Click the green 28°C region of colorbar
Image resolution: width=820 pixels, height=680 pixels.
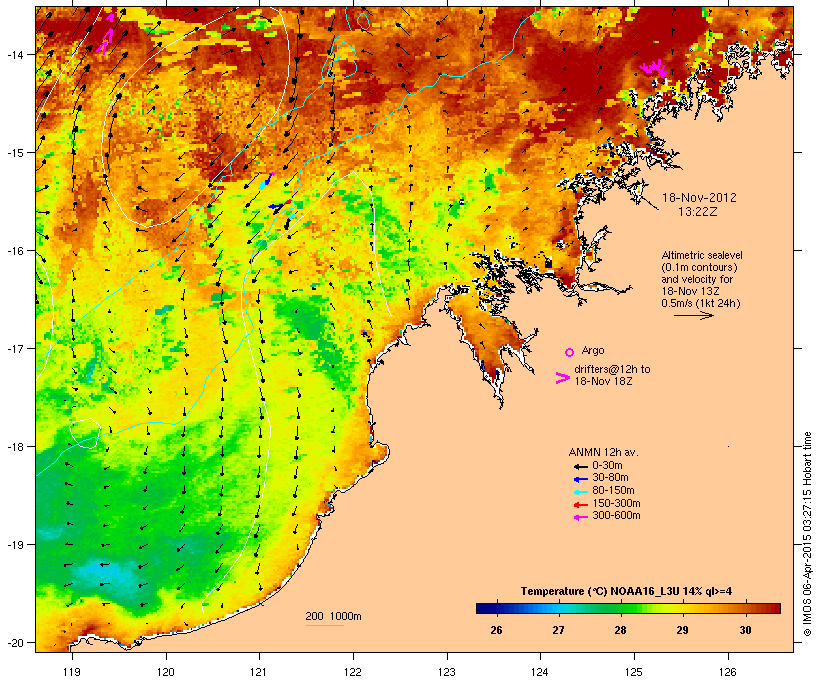point(620,608)
